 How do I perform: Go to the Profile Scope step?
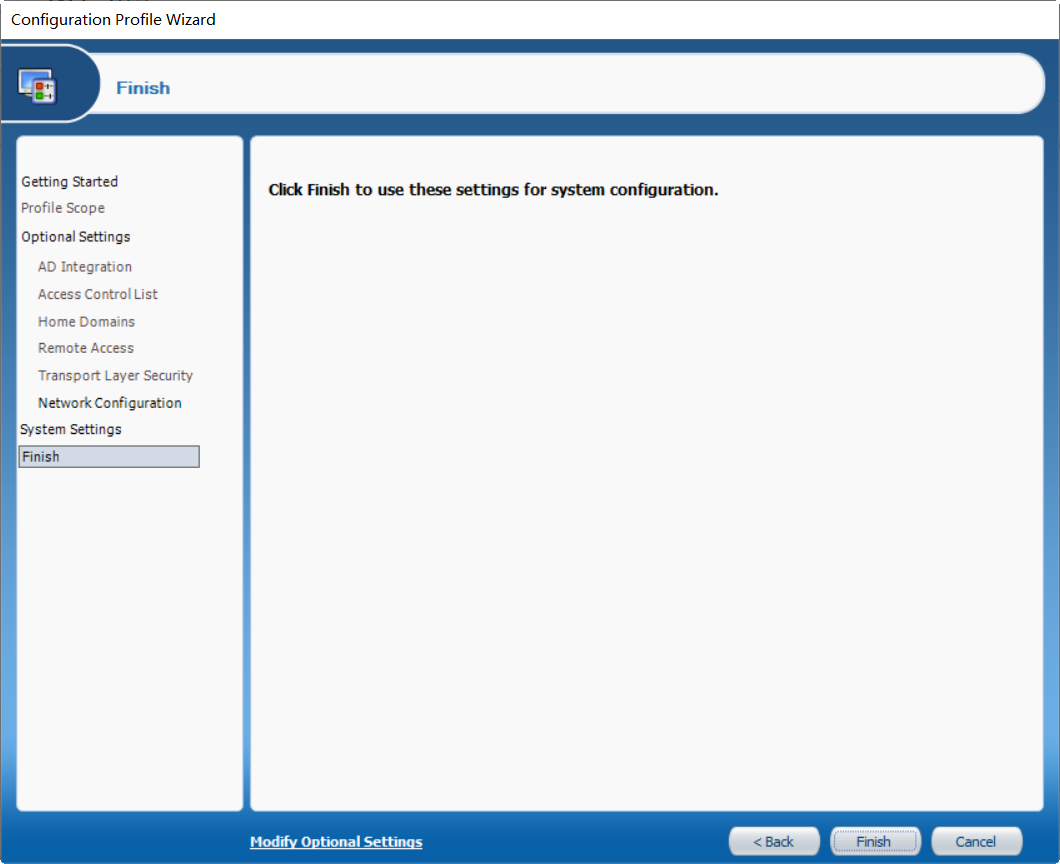tap(63, 208)
